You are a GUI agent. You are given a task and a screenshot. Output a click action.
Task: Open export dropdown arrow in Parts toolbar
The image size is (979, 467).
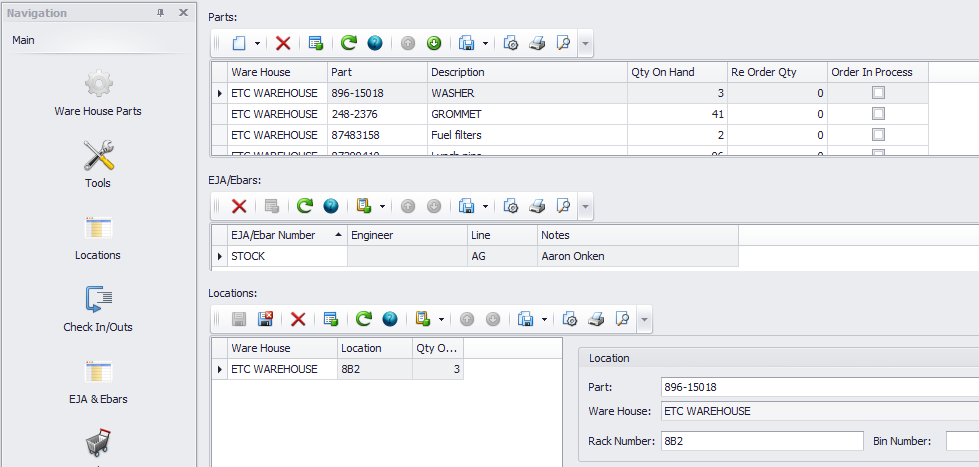point(485,43)
